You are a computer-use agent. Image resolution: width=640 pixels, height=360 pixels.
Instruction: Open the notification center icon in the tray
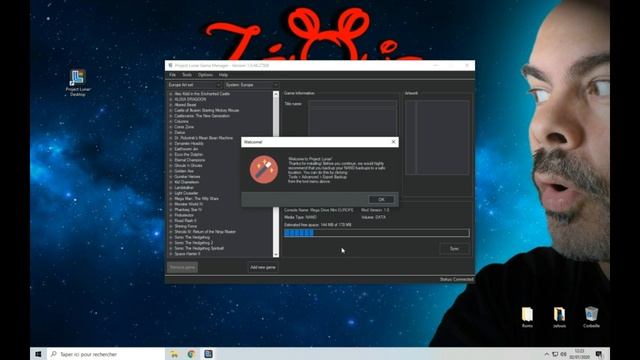pos(599,354)
